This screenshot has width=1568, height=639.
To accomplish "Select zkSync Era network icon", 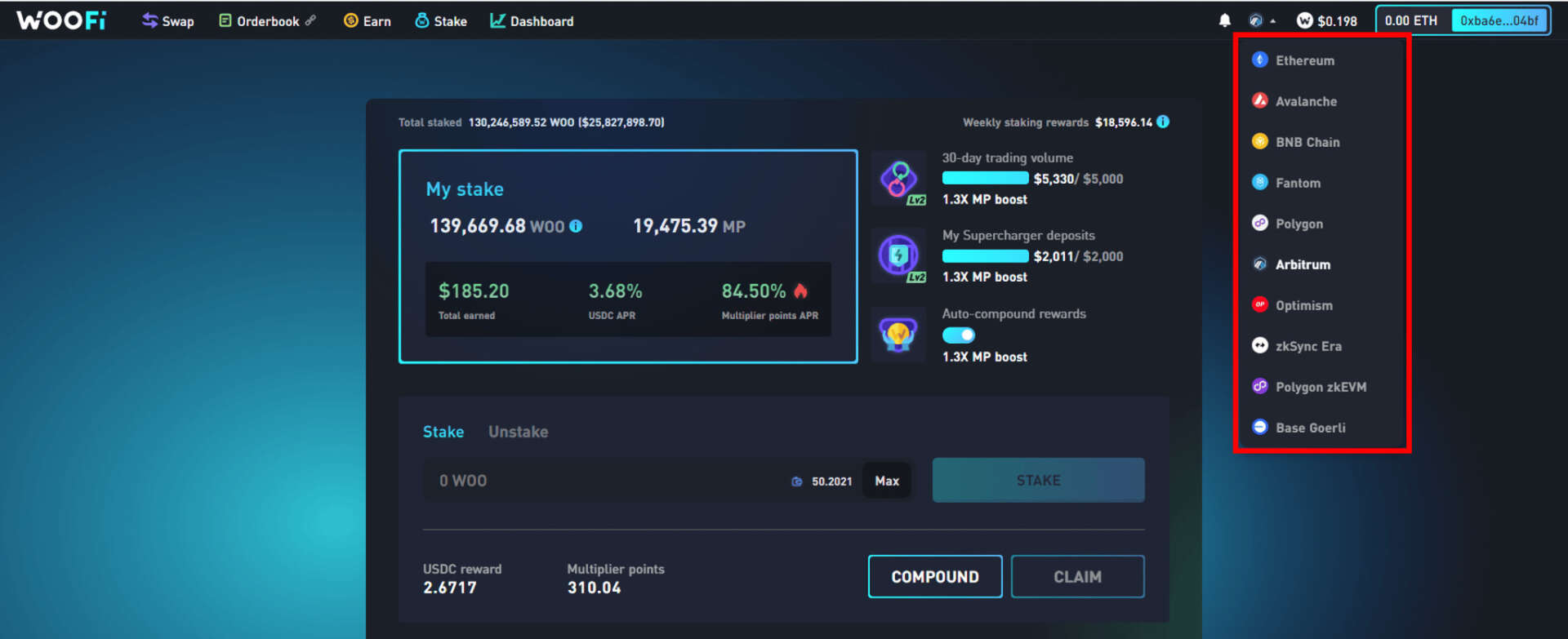I will point(1259,345).
